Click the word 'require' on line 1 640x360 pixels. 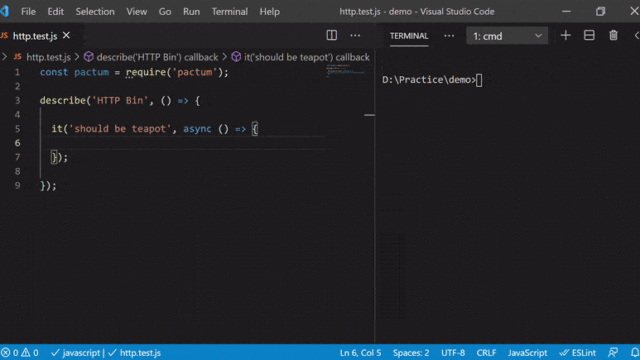coord(146,72)
